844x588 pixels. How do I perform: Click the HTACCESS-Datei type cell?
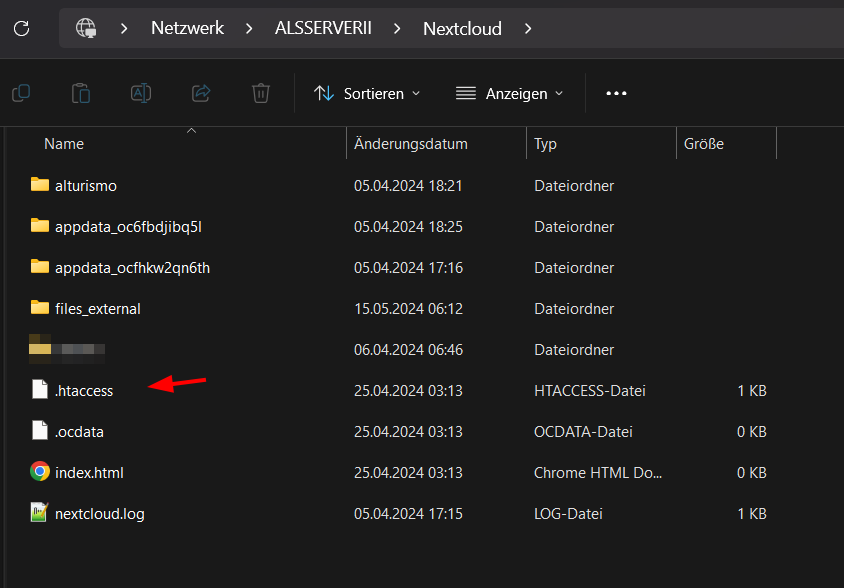point(589,390)
